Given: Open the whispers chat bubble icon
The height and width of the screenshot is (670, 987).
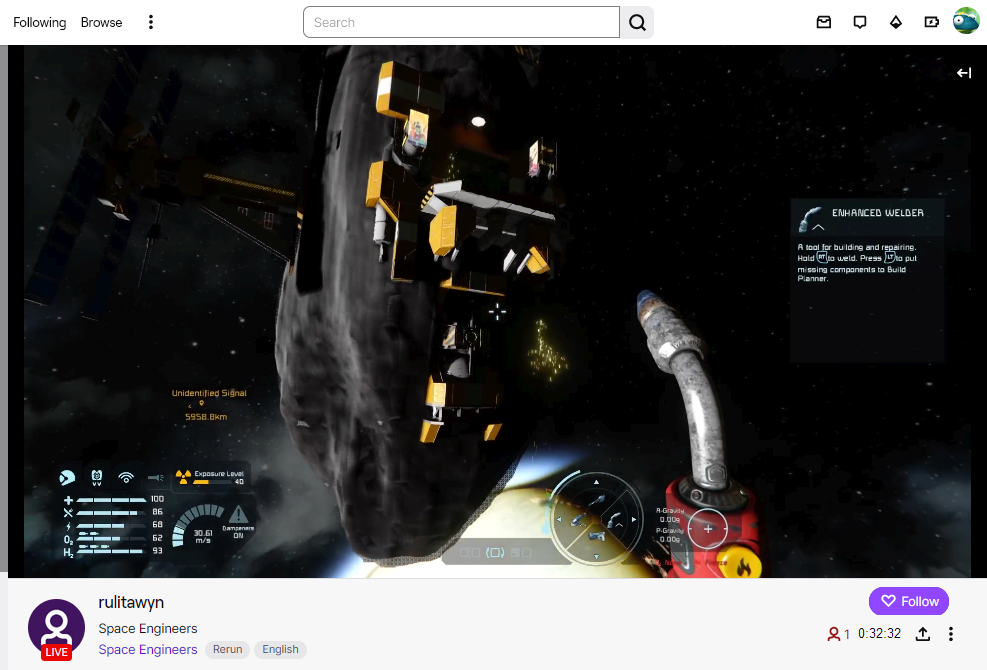Looking at the screenshot, I should [860, 22].
